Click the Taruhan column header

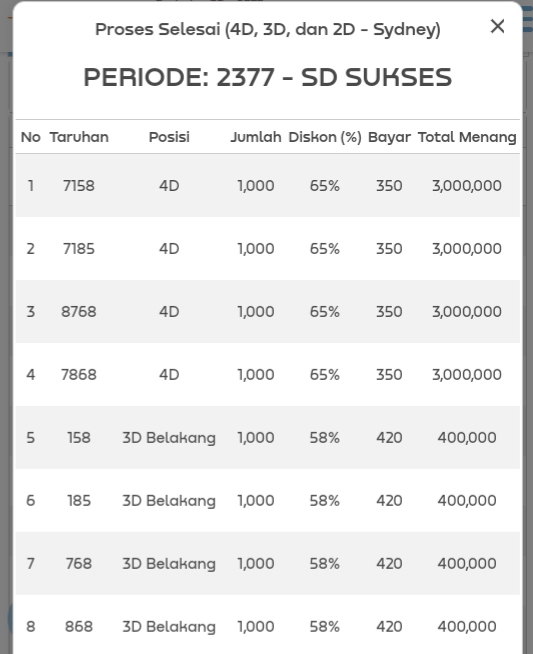[79, 137]
